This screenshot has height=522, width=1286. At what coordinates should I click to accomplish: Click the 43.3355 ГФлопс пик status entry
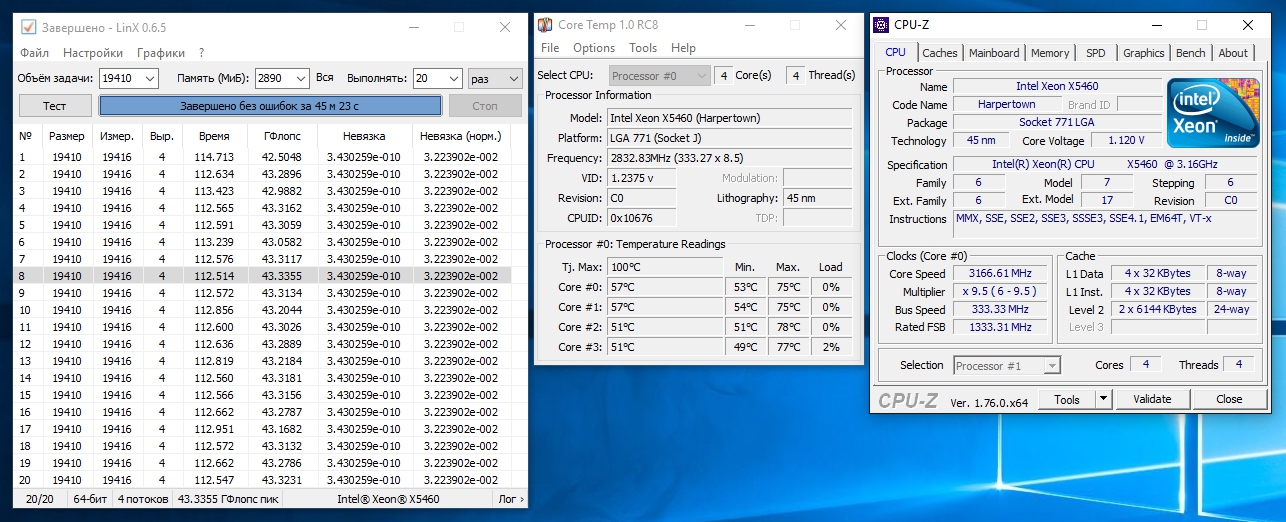pyautogui.click(x=230, y=498)
